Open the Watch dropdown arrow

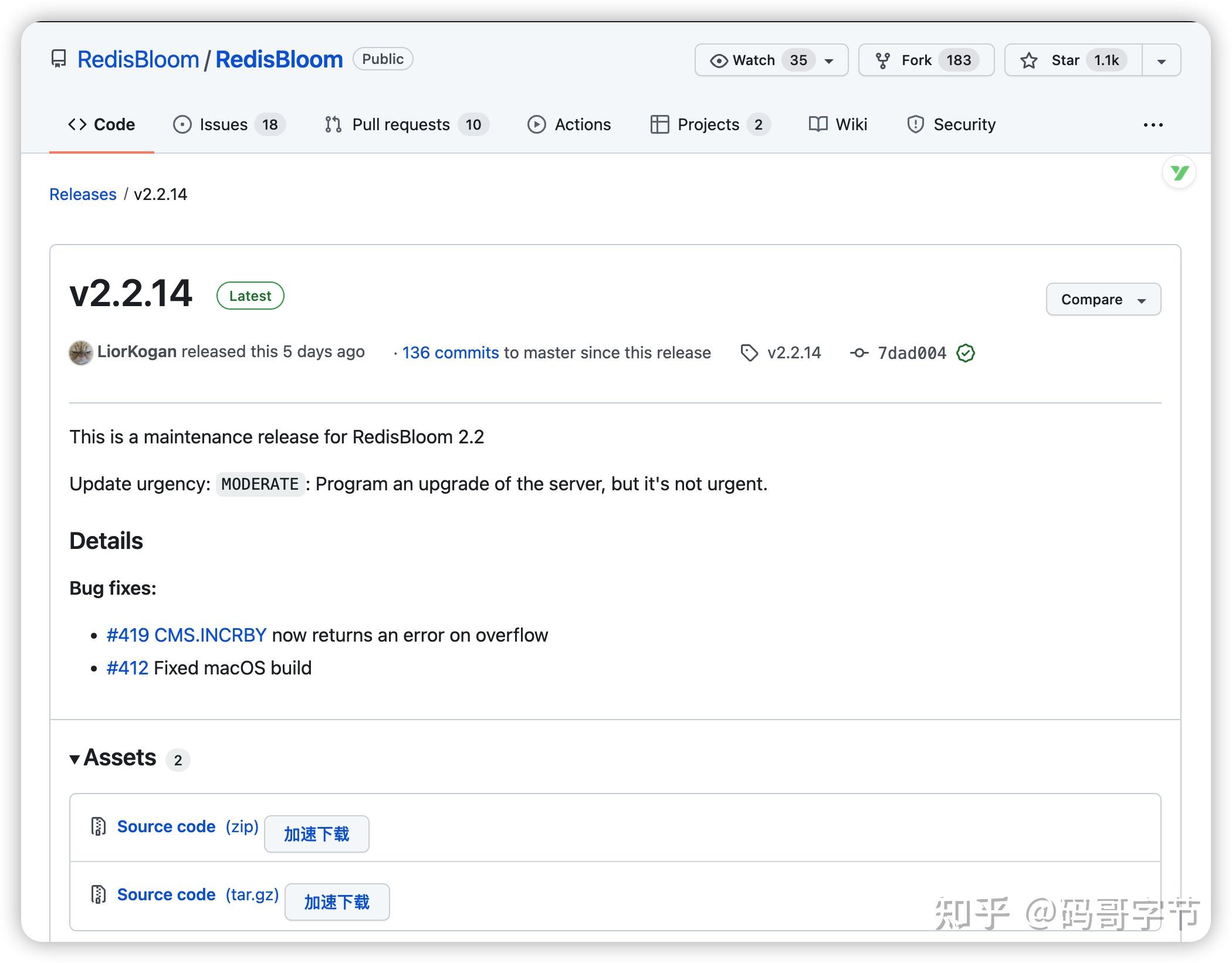pyautogui.click(x=828, y=60)
